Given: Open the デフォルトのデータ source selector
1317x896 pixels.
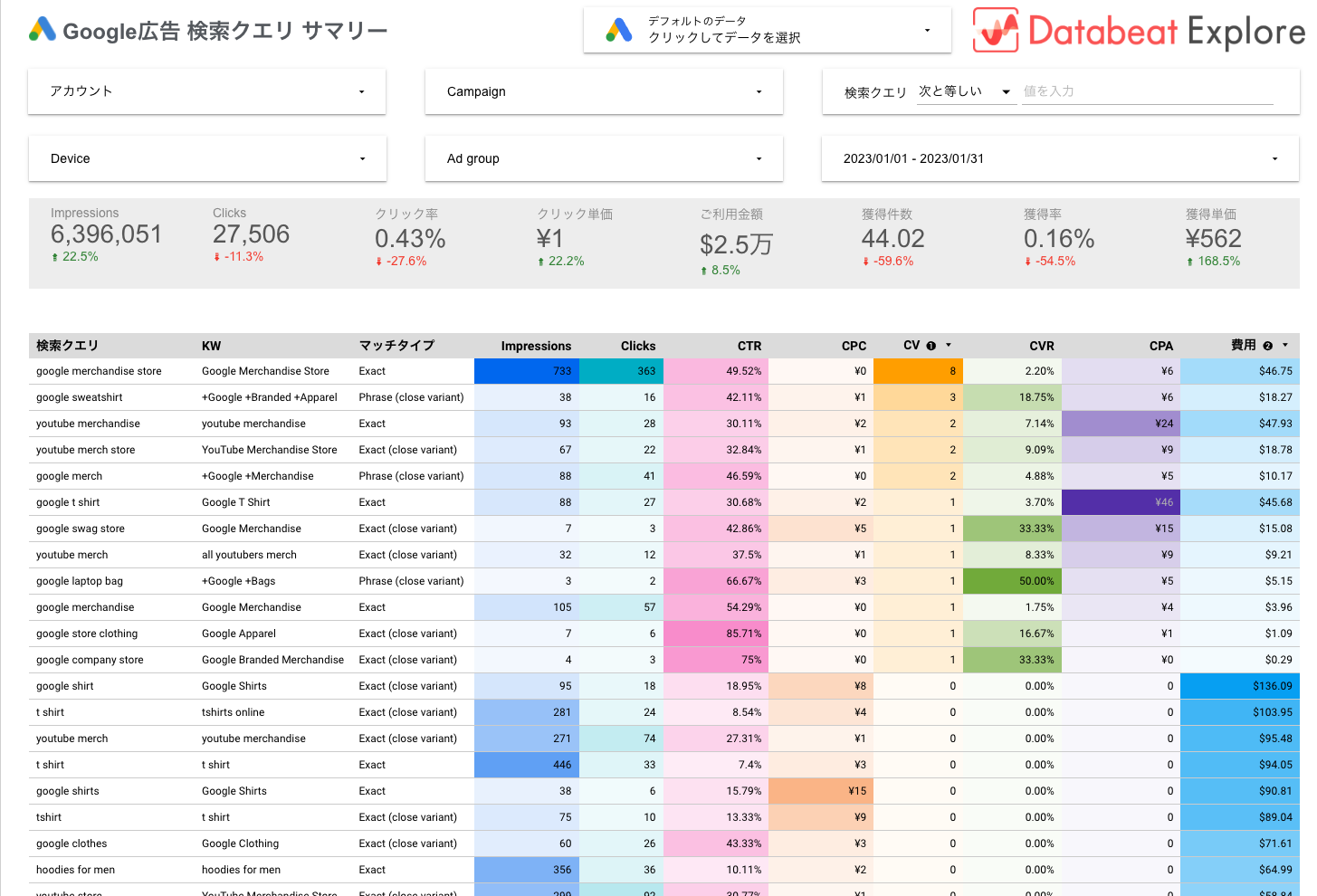Looking at the screenshot, I should 768,30.
